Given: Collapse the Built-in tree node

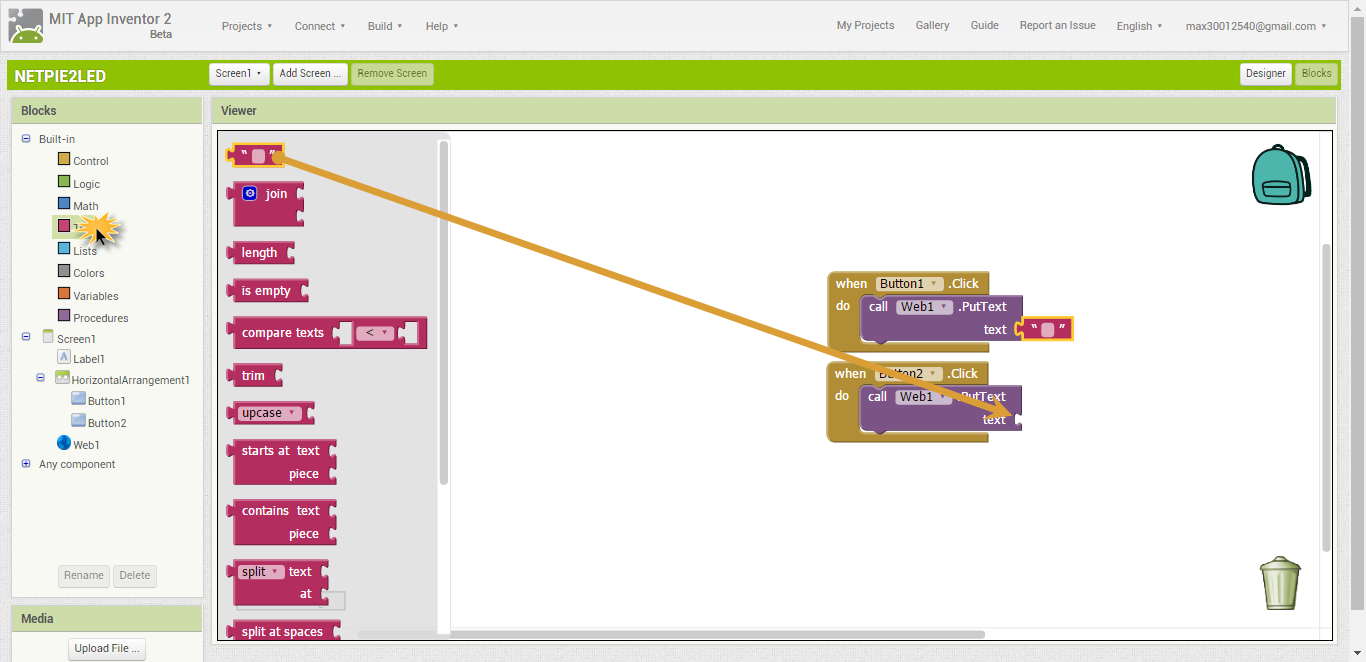Looking at the screenshot, I should [x=26, y=139].
